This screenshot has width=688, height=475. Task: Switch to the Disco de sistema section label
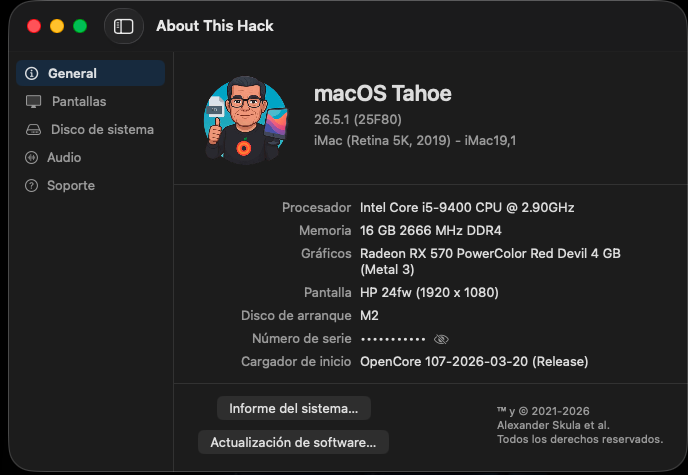(102, 129)
